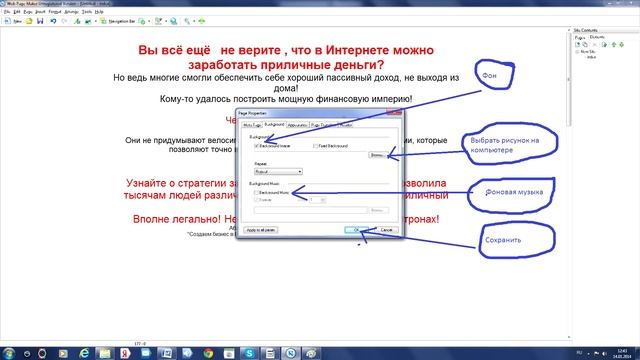
Task: Click the Insert Image toolbar icon
Action: [x=88, y=21]
